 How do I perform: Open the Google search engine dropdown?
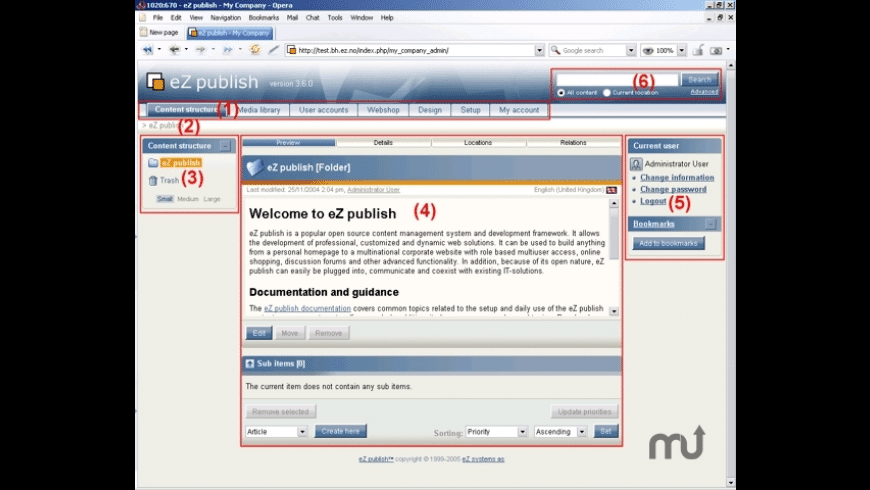[x=630, y=50]
